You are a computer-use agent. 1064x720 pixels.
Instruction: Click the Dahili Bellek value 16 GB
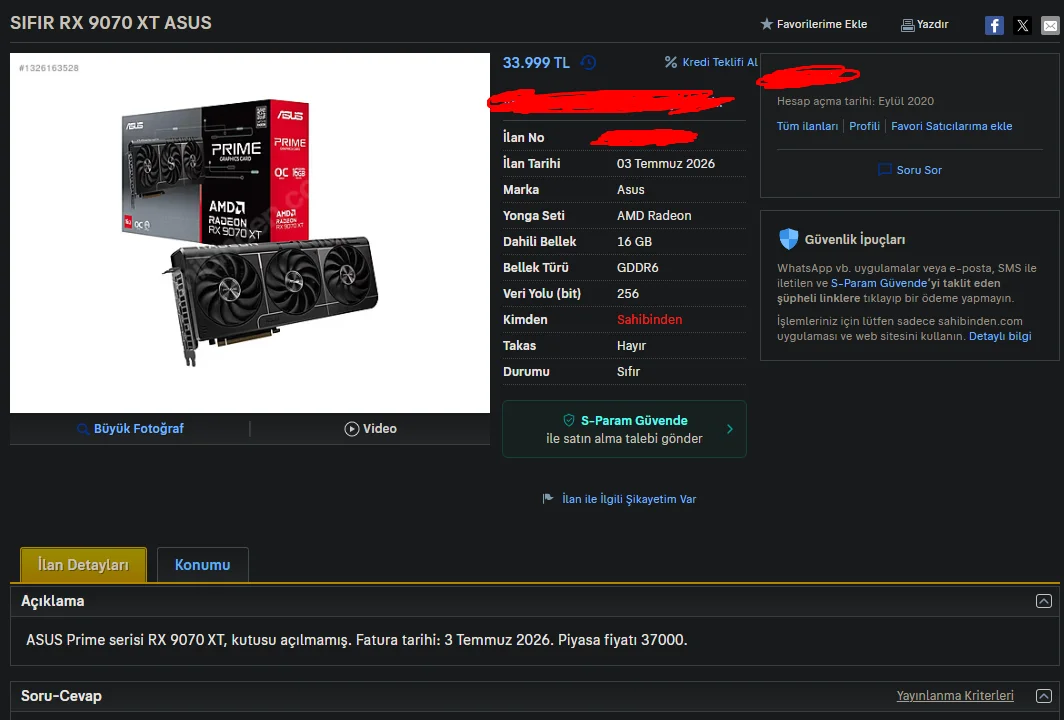pyautogui.click(x=634, y=242)
